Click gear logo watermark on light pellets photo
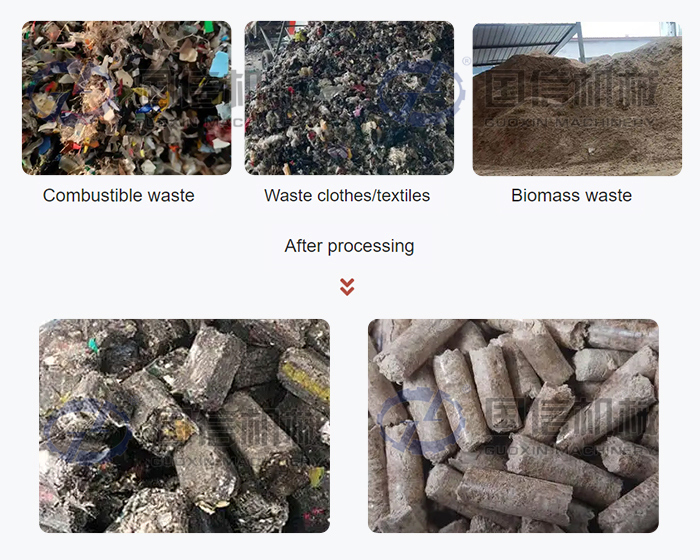The width and height of the screenshot is (700, 560). click(x=421, y=421)
